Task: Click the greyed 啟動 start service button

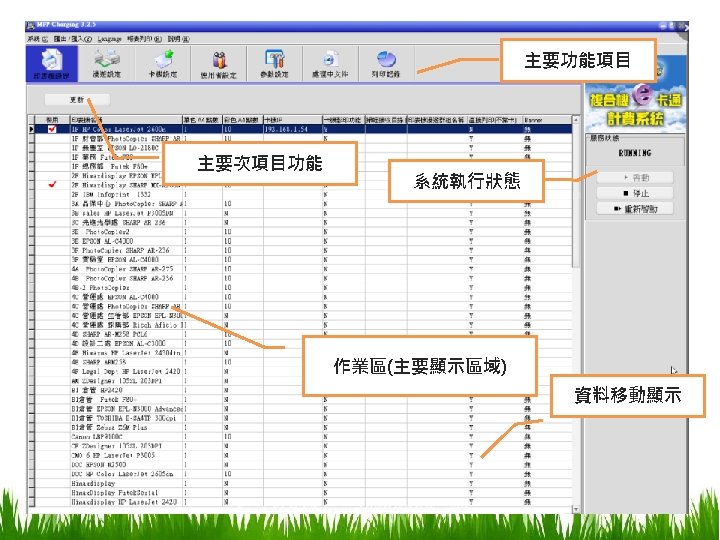Action: [636, 178]
